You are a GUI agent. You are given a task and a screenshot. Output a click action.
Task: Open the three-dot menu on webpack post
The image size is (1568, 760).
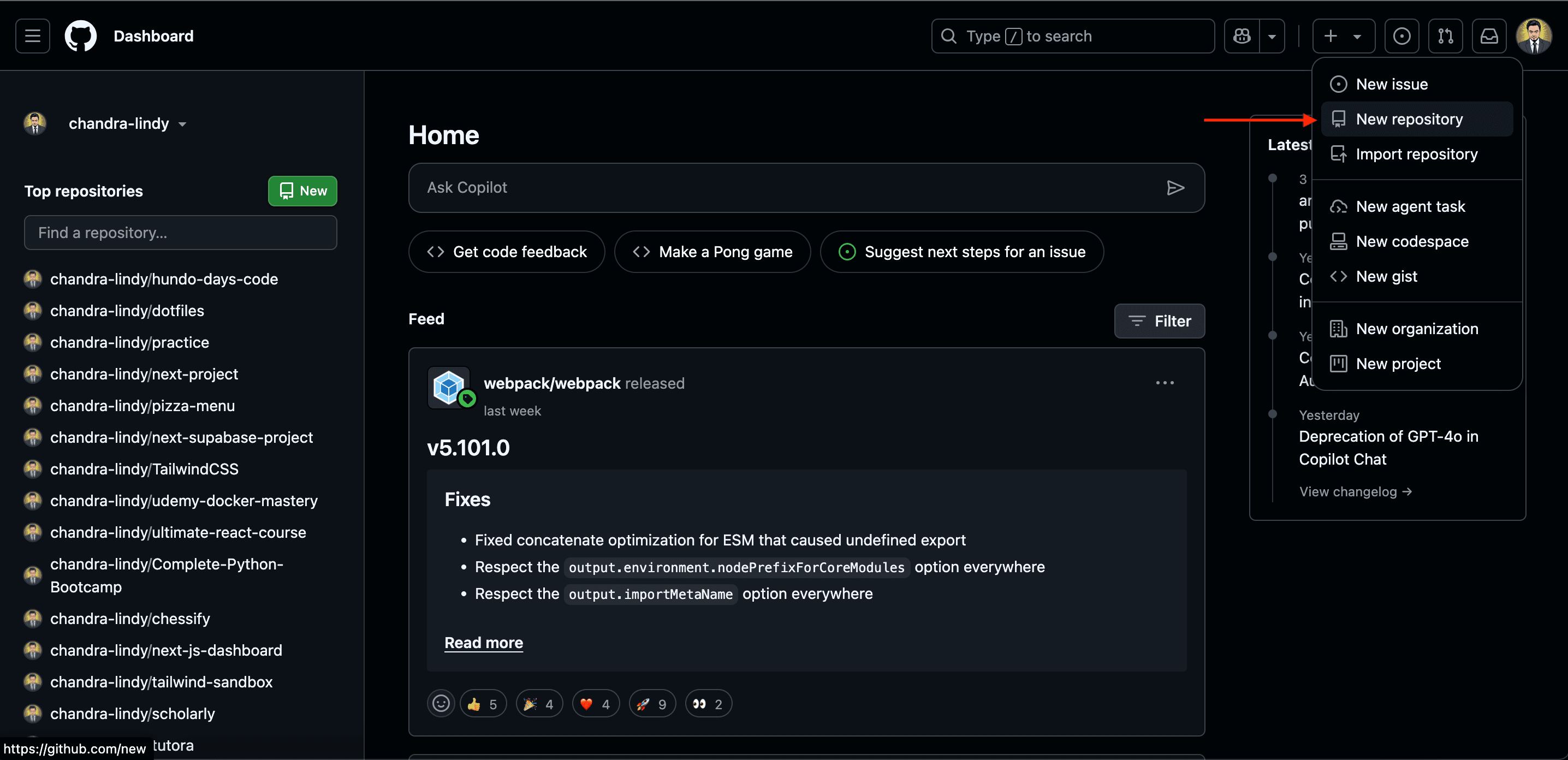1165,383
